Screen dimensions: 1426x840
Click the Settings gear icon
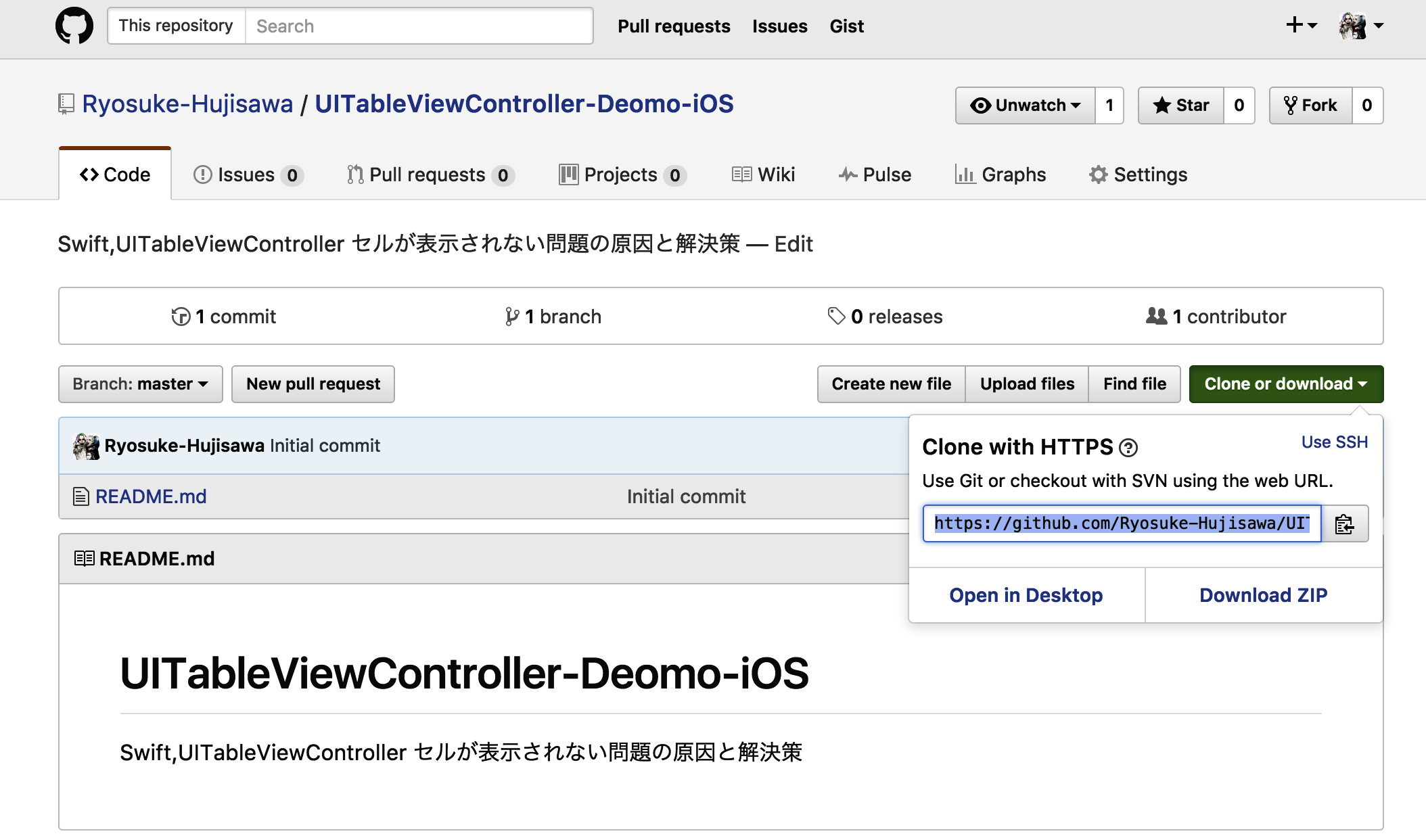(x=1099, y=174)
